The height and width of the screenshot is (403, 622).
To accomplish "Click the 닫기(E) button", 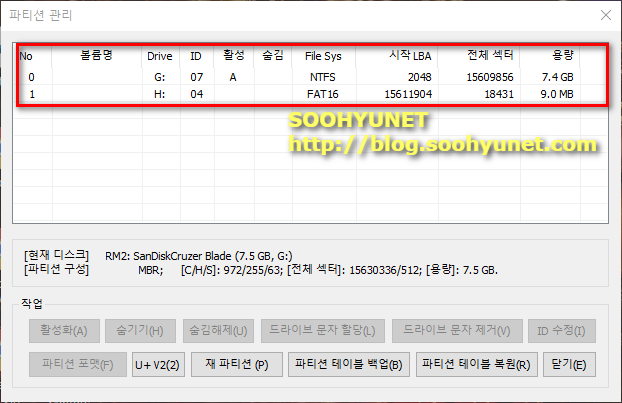I will point(569,364).
